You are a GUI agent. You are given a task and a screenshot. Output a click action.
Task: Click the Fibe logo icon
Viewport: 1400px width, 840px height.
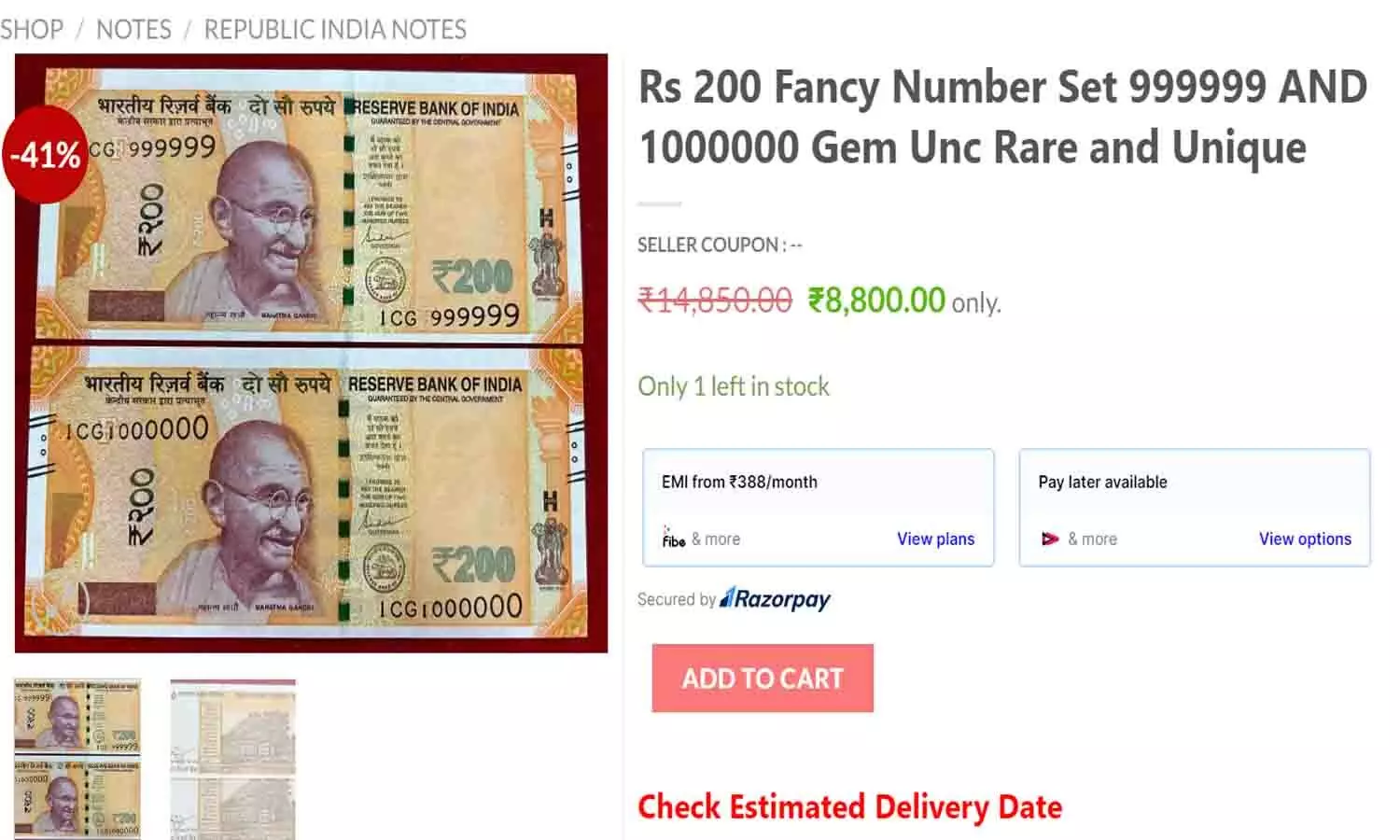(x=673, y=539)
